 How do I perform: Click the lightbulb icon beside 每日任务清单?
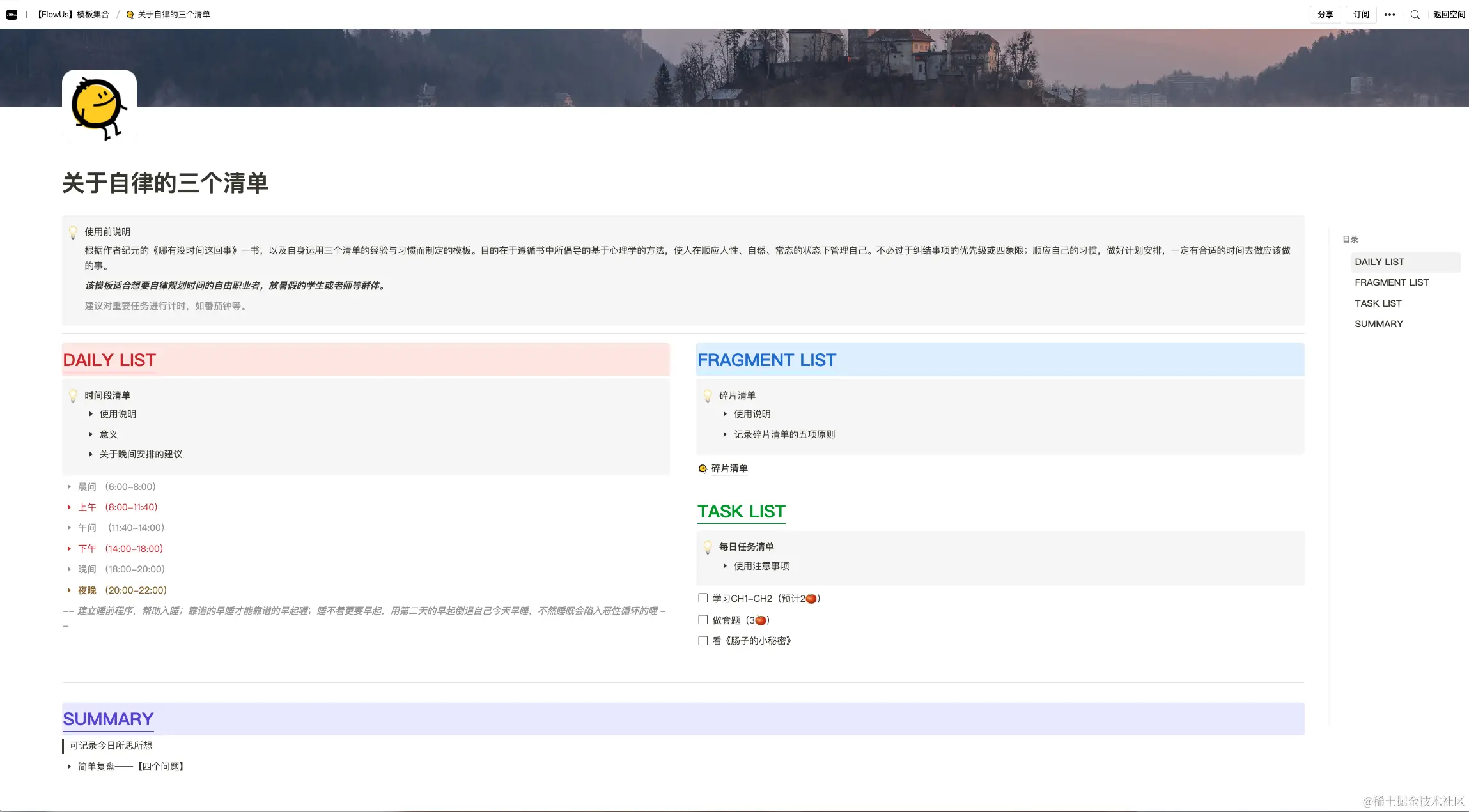[x=708, y=547]
